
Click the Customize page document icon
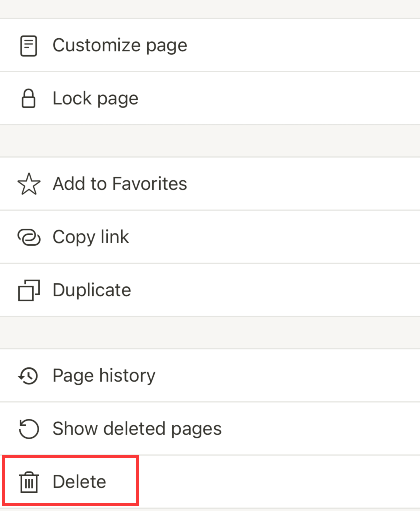click(29, 46)
